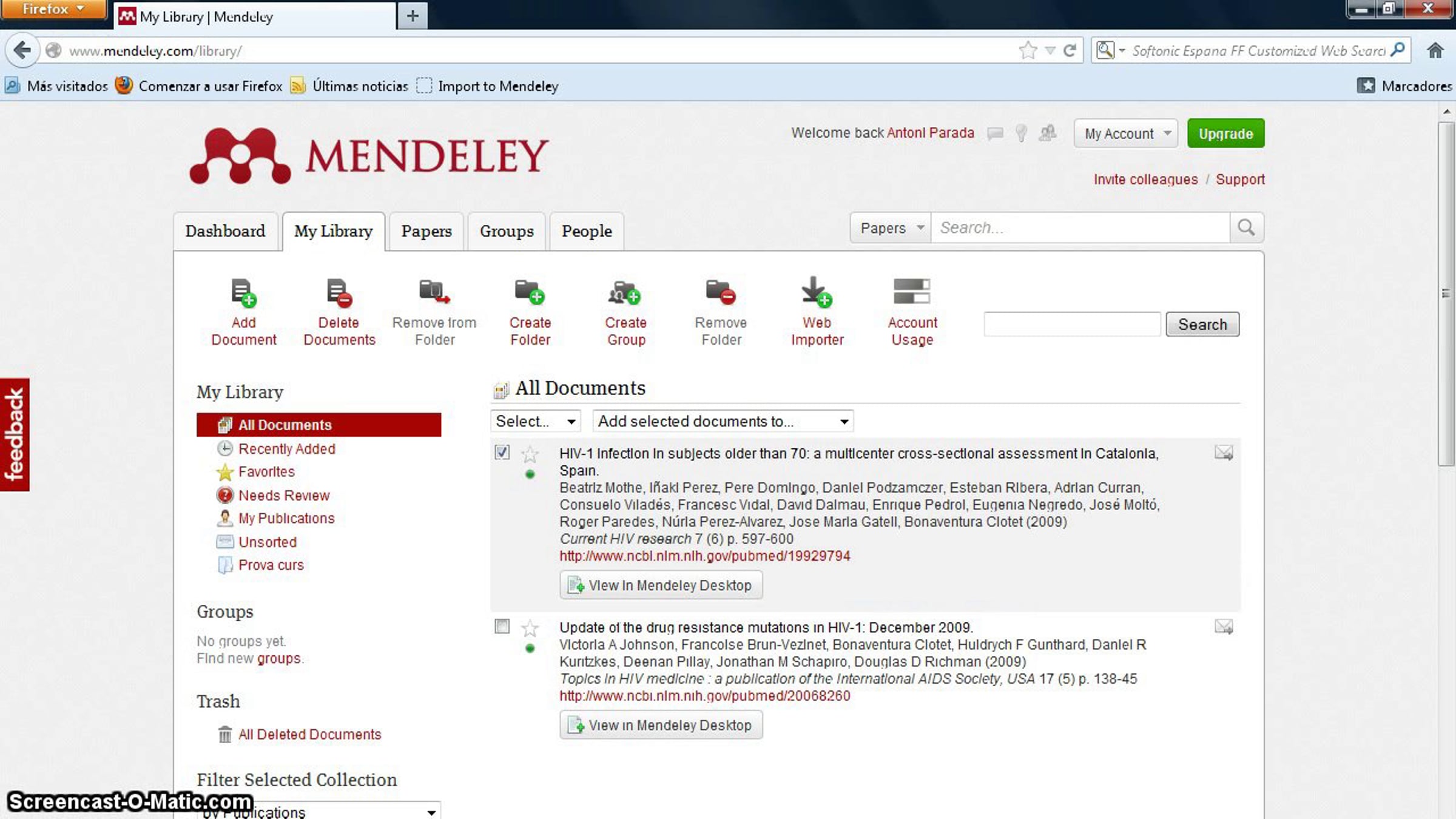Open the All Deleted Documents trash
1456x819 pixels.
309,735
